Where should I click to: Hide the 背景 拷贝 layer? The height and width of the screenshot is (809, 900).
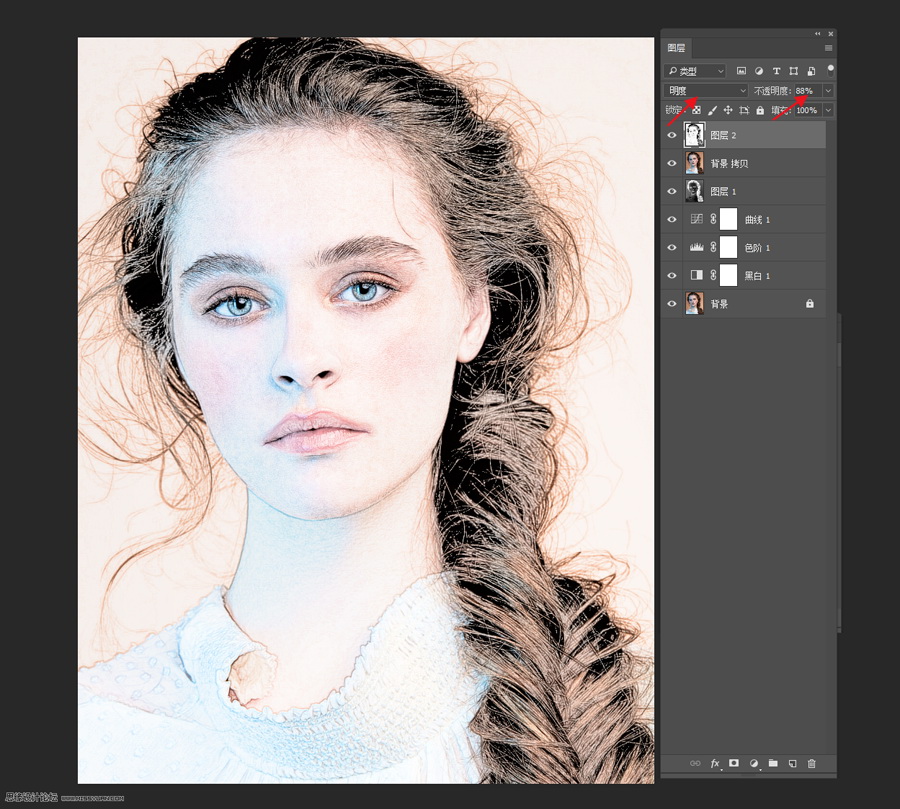(x=672, y=164)
